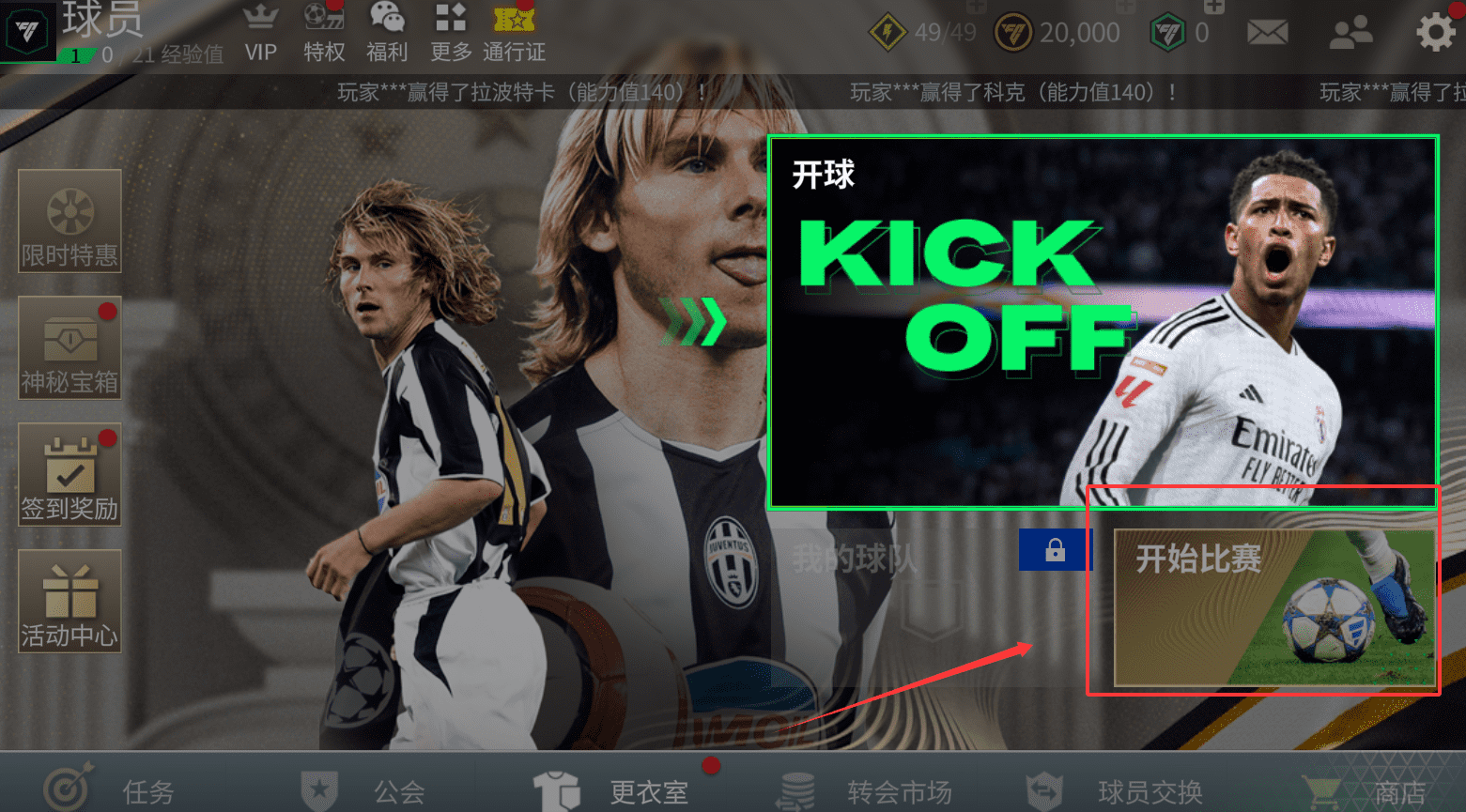This screenshot has height=812, width=1466.
Task: Open the mail envelope icon
Action: [x=1267, y=34]
